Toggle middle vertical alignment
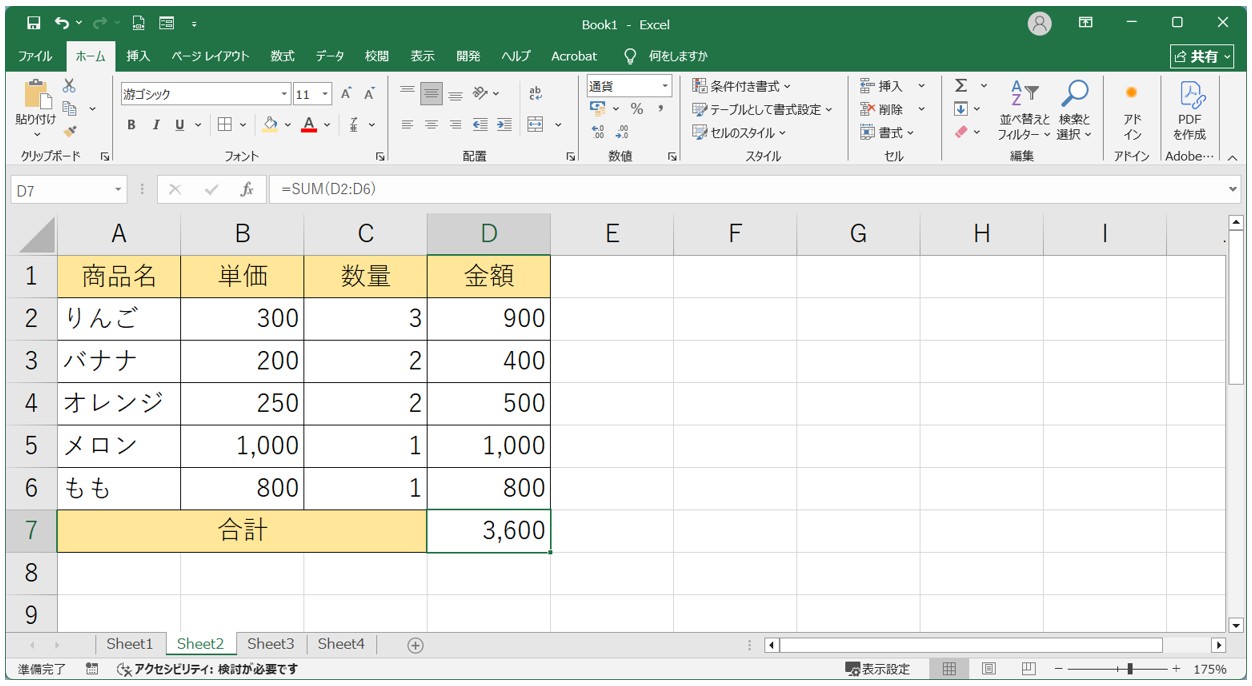1252x686 pixels. [431, 94]
